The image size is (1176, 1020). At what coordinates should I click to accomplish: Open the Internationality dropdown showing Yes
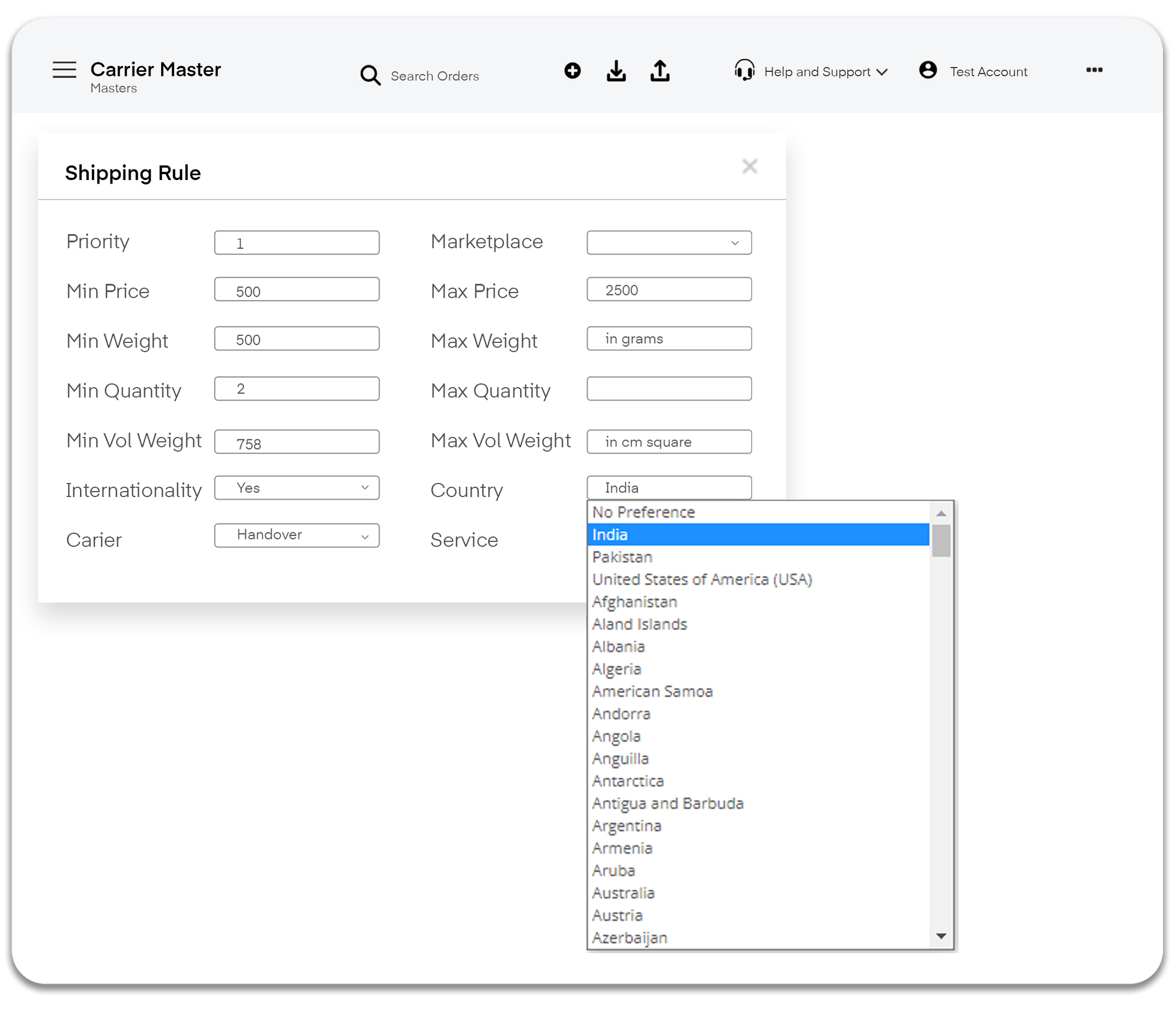[296, 488]
